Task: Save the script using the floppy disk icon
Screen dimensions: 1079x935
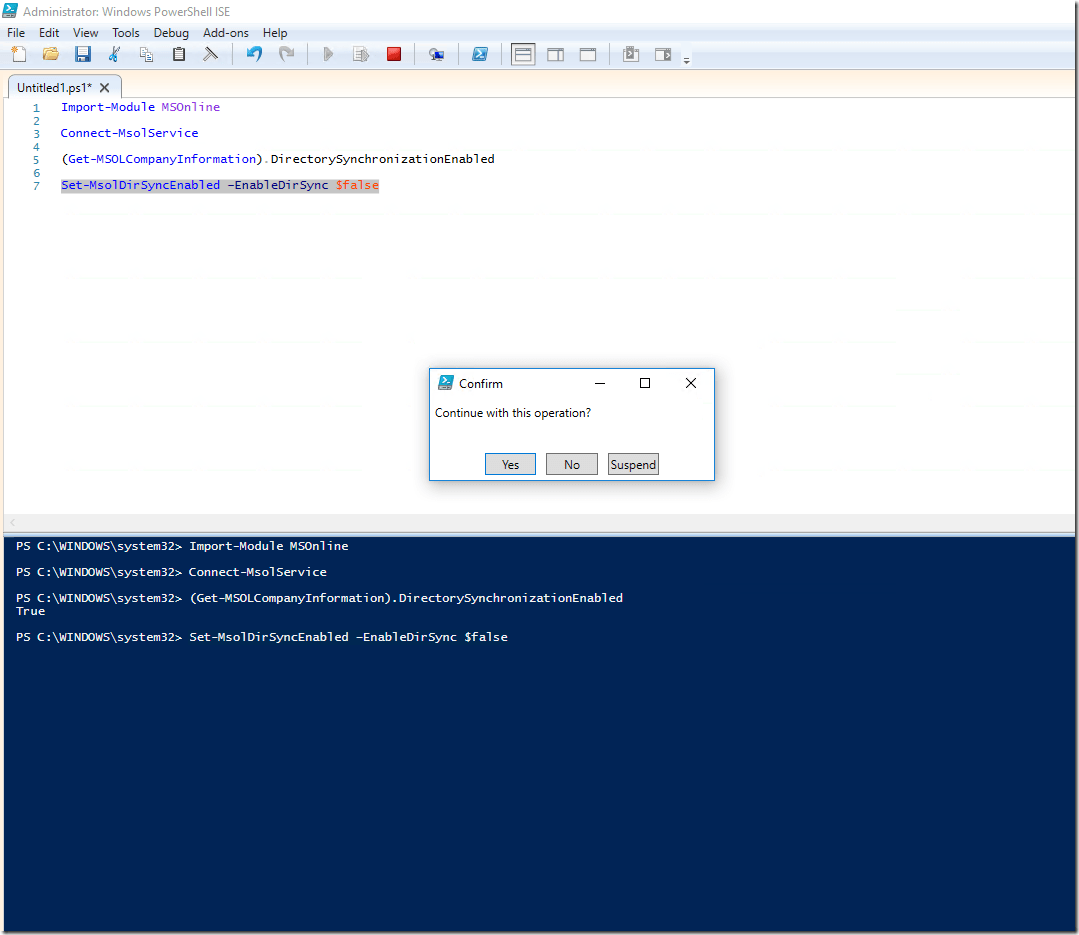Action: (x=82, y=54)
